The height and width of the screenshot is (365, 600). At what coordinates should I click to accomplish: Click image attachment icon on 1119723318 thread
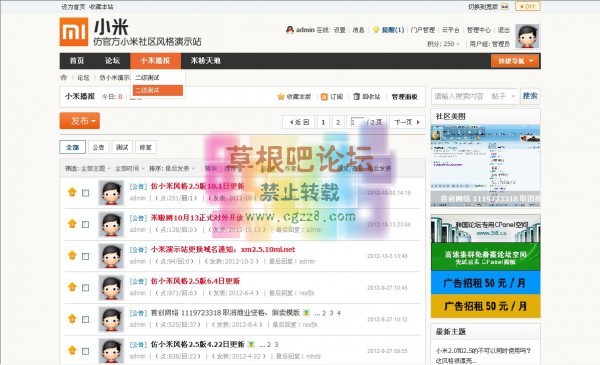[306, 313]
